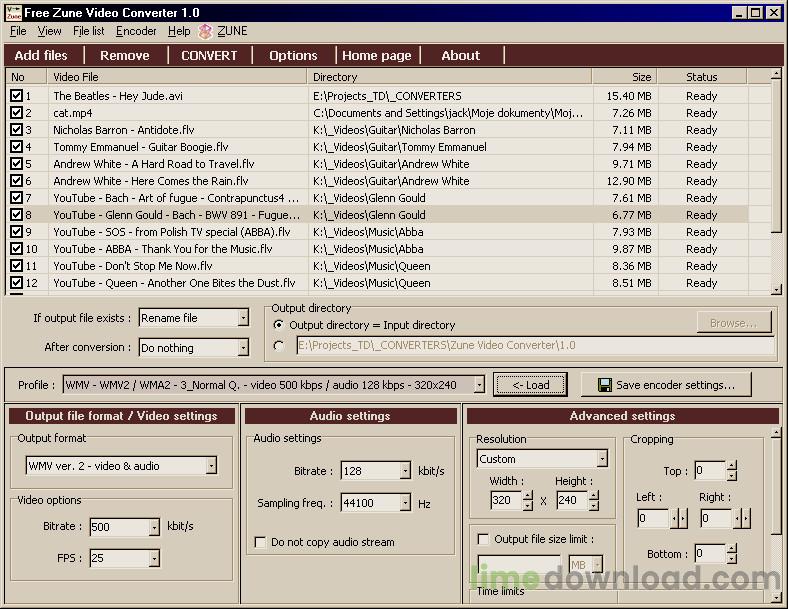
Task: Click the Height field showing 240
Action: point(572,500)
